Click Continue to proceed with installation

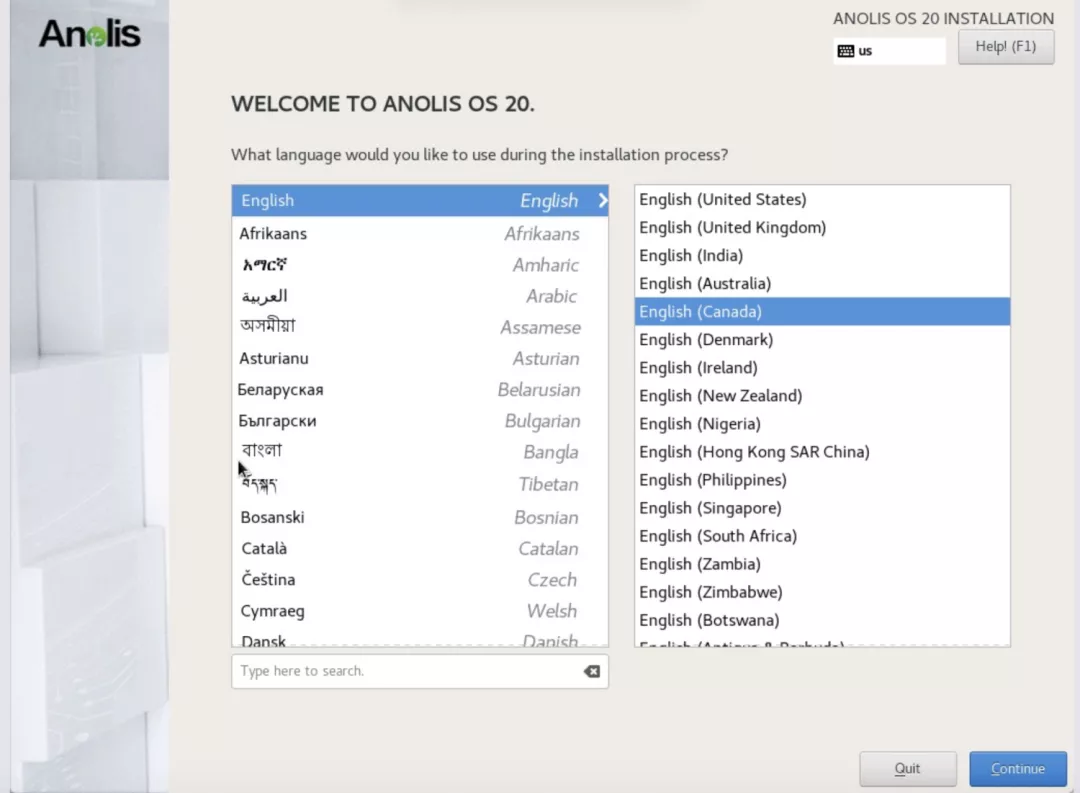point(1017,768)
